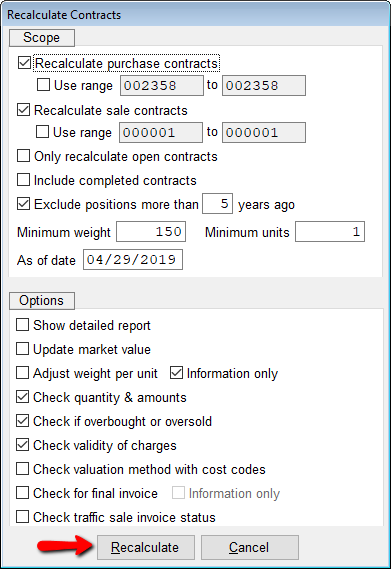391x569 pixels.
Task: Enable Update market value option
Action: (x=23, y=349)
